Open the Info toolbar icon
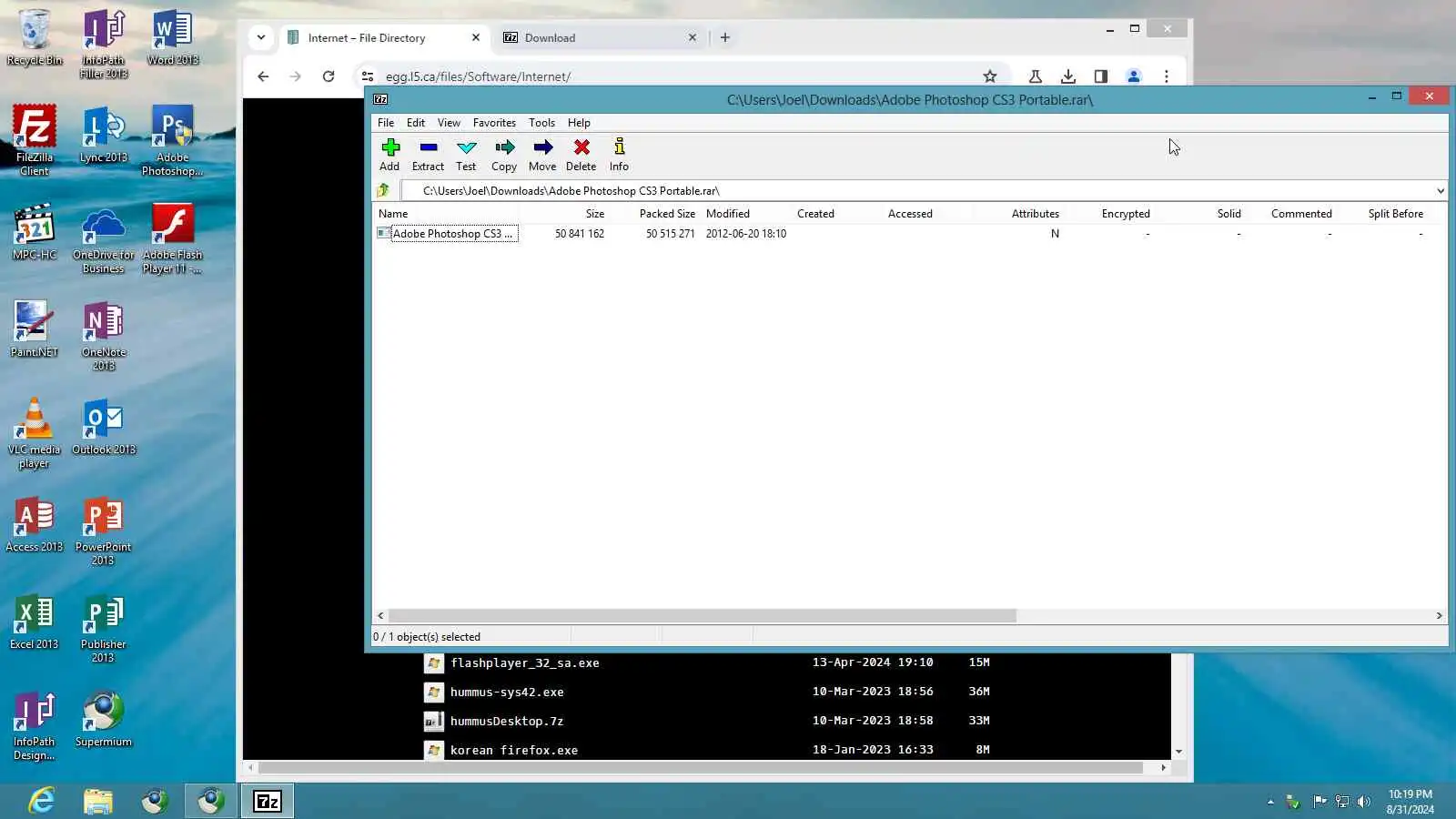 (x=619, y=154)
